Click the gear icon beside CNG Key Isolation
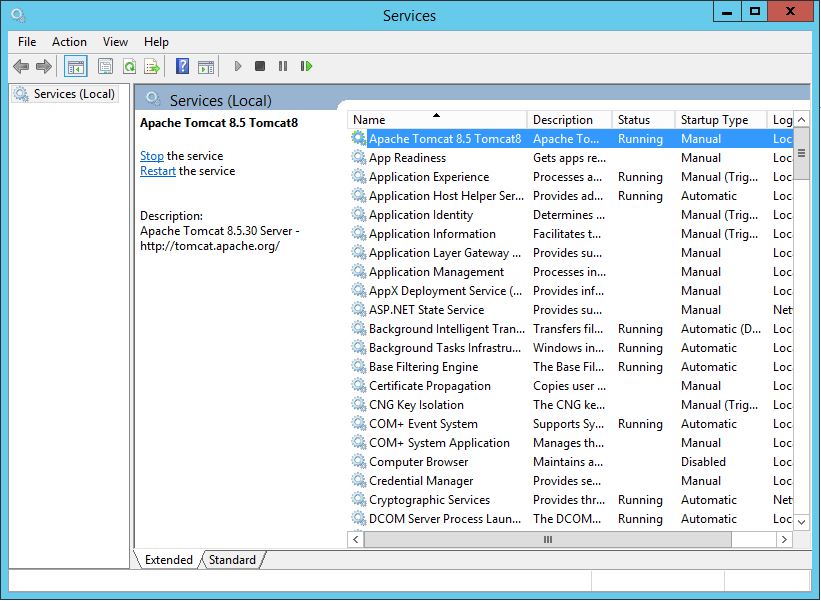The image size is (821, 601). [359, 404]
